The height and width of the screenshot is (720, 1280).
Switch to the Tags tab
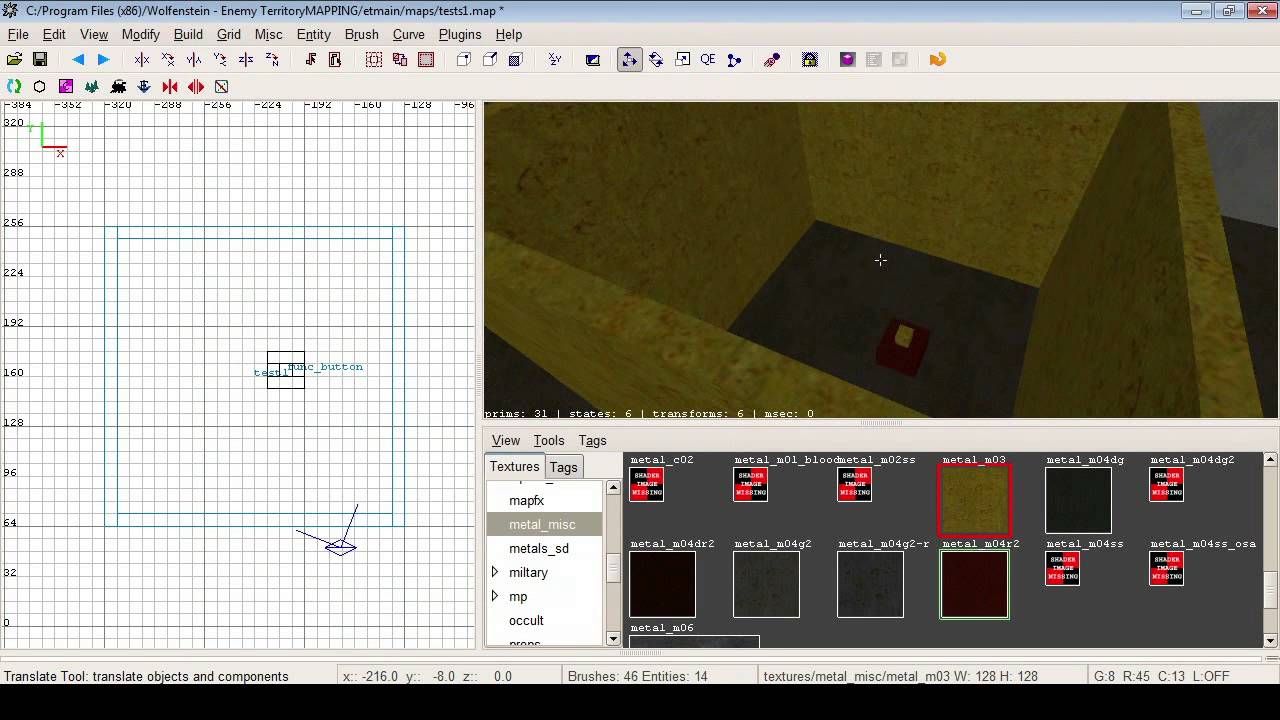(x=563, y=467)
